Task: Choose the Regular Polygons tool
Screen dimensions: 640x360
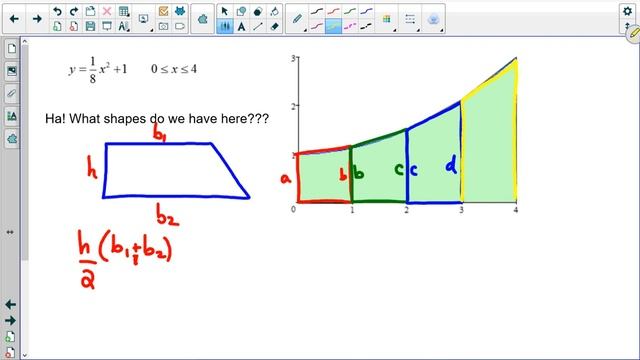Action: (x=258, y=11)
